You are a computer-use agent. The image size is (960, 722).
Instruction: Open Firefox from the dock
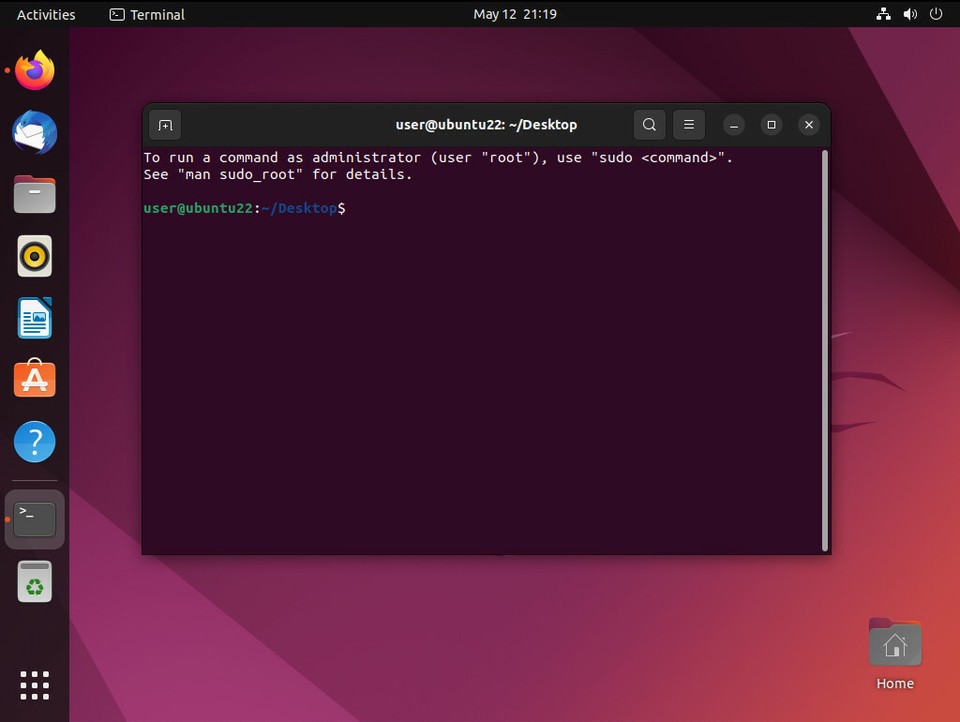pos(34,69)
